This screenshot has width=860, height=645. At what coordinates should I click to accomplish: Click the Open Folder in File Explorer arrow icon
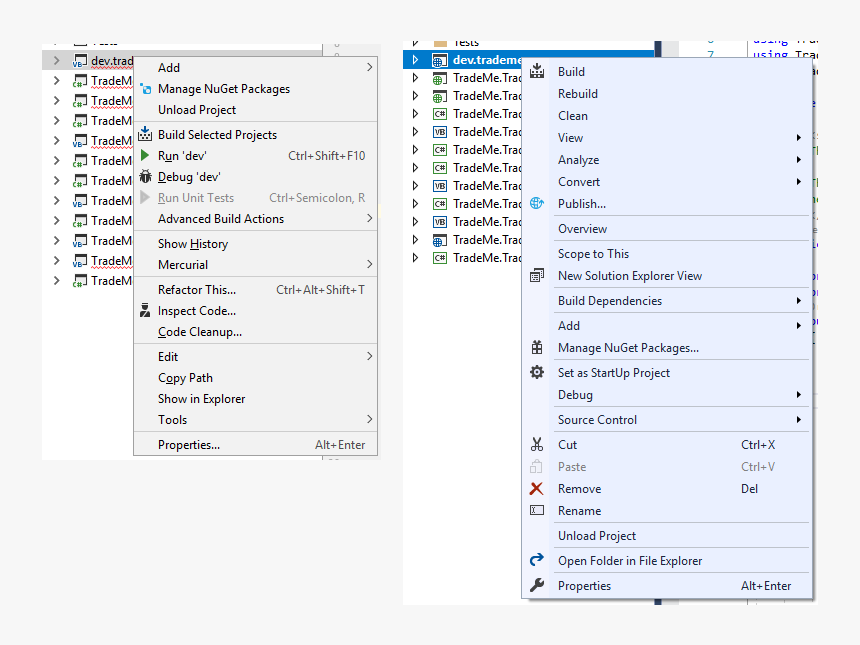tap(537, 560)
